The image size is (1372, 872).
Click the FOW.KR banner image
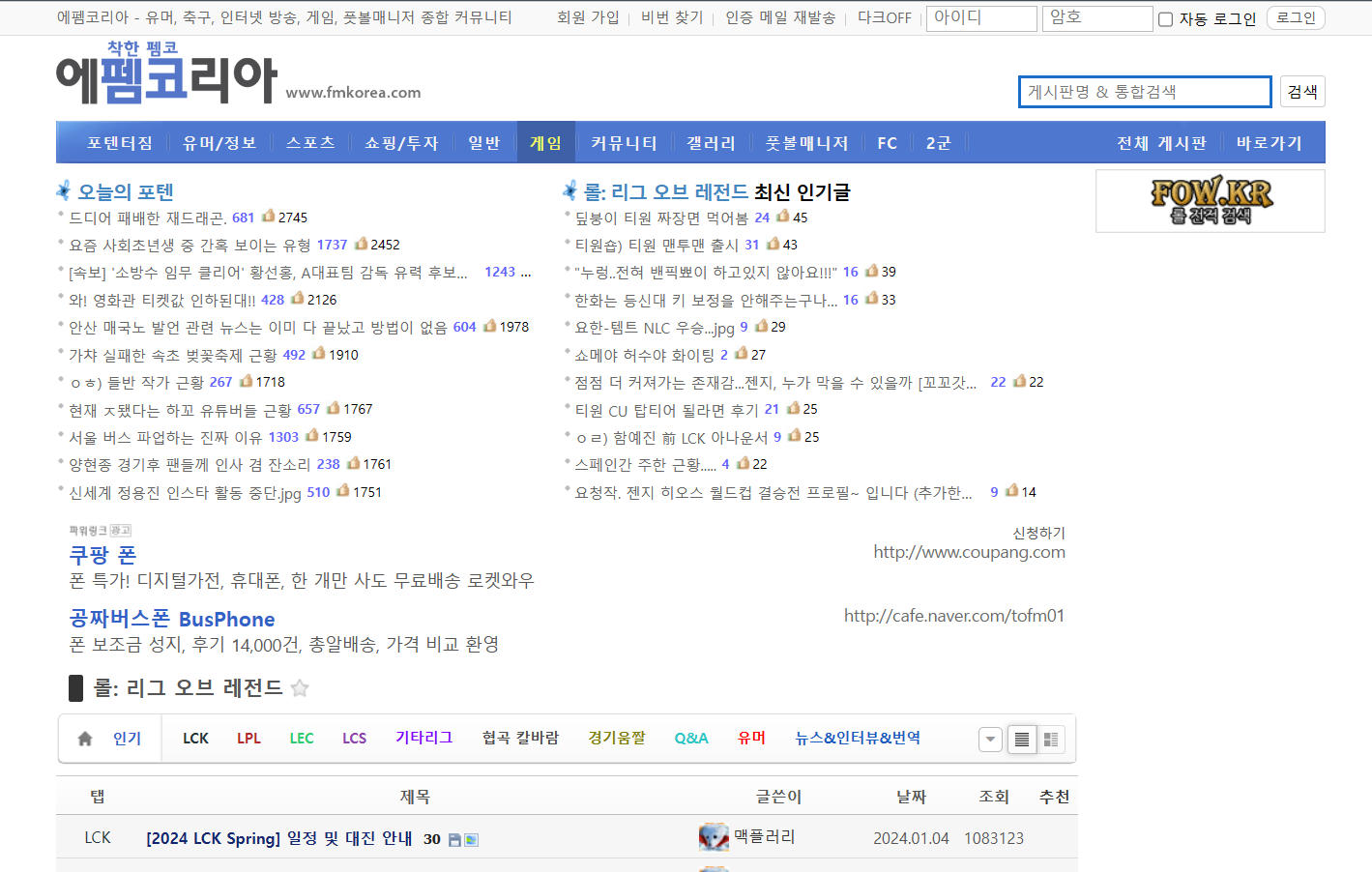pyautogui.click(x=1211, y=201)
